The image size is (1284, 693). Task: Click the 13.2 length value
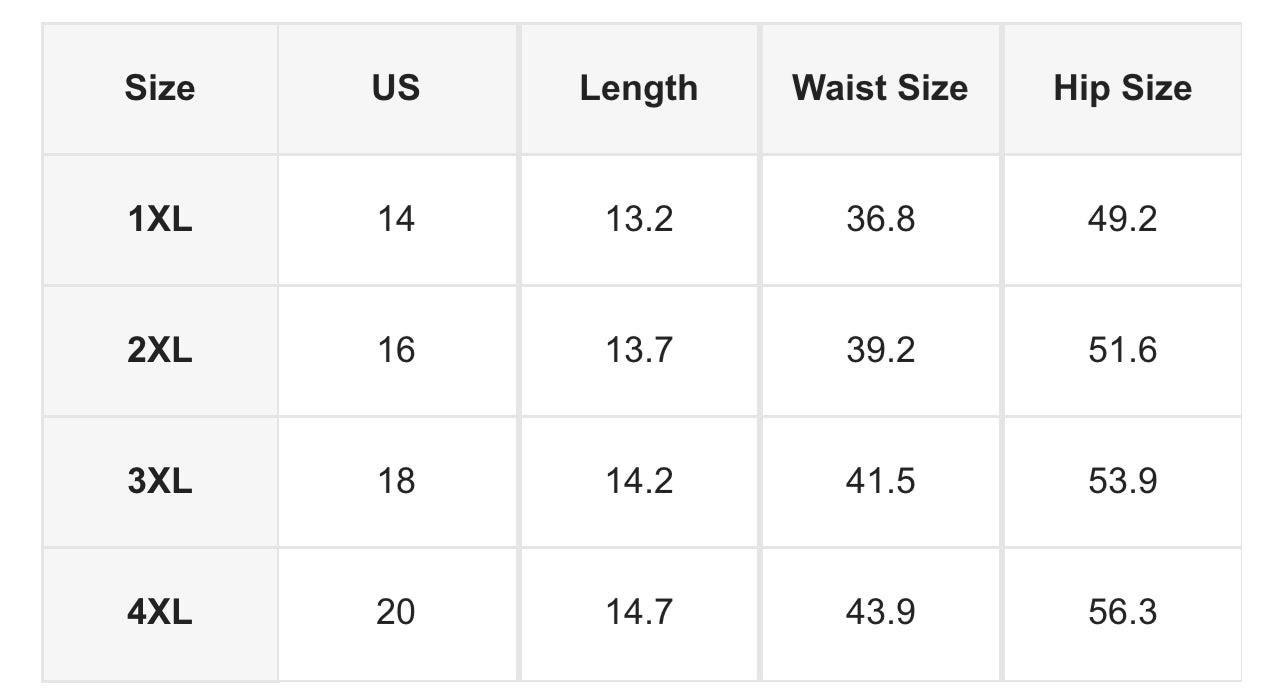639,219
